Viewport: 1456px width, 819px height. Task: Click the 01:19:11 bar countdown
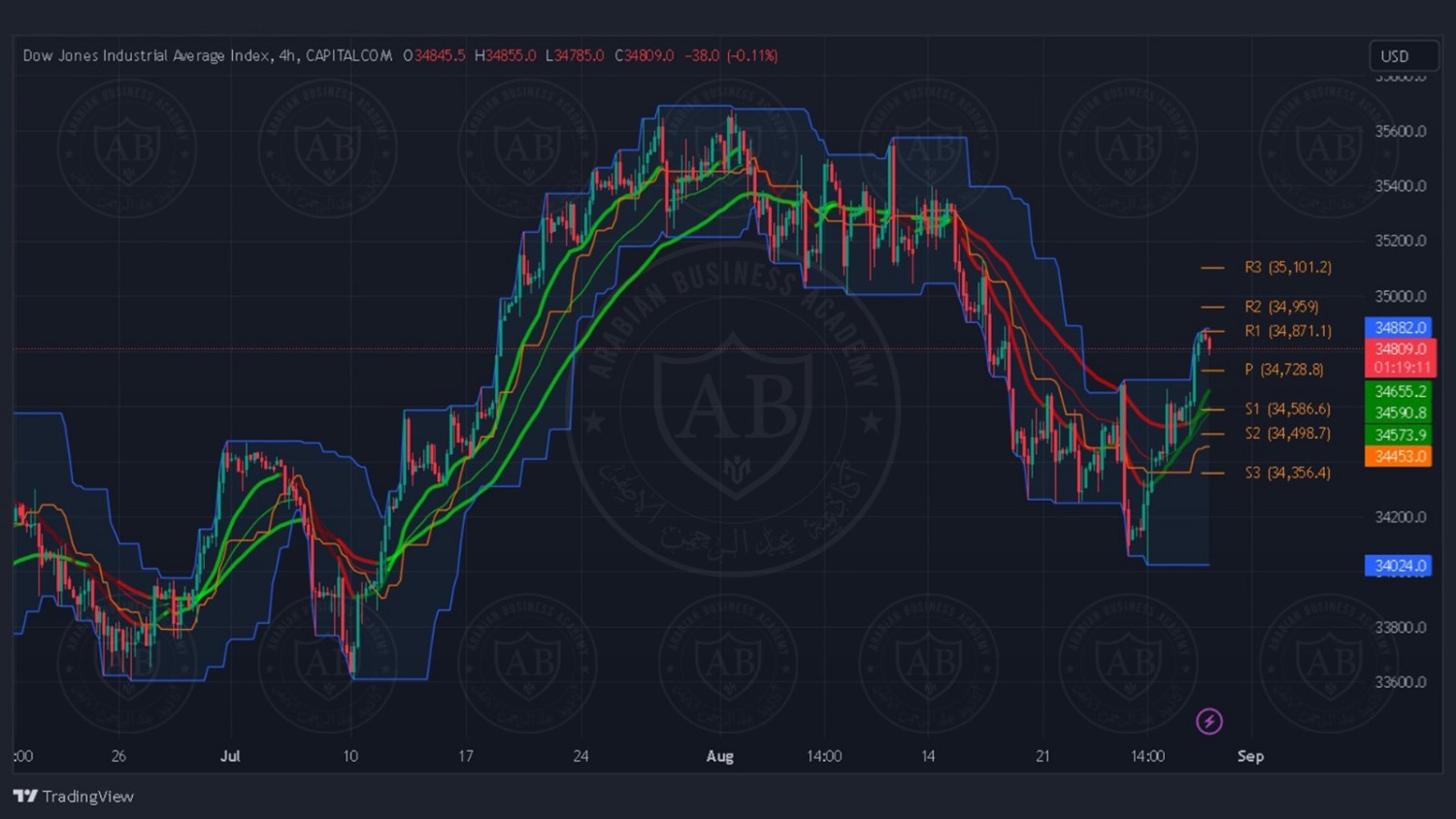[1401, 368]
